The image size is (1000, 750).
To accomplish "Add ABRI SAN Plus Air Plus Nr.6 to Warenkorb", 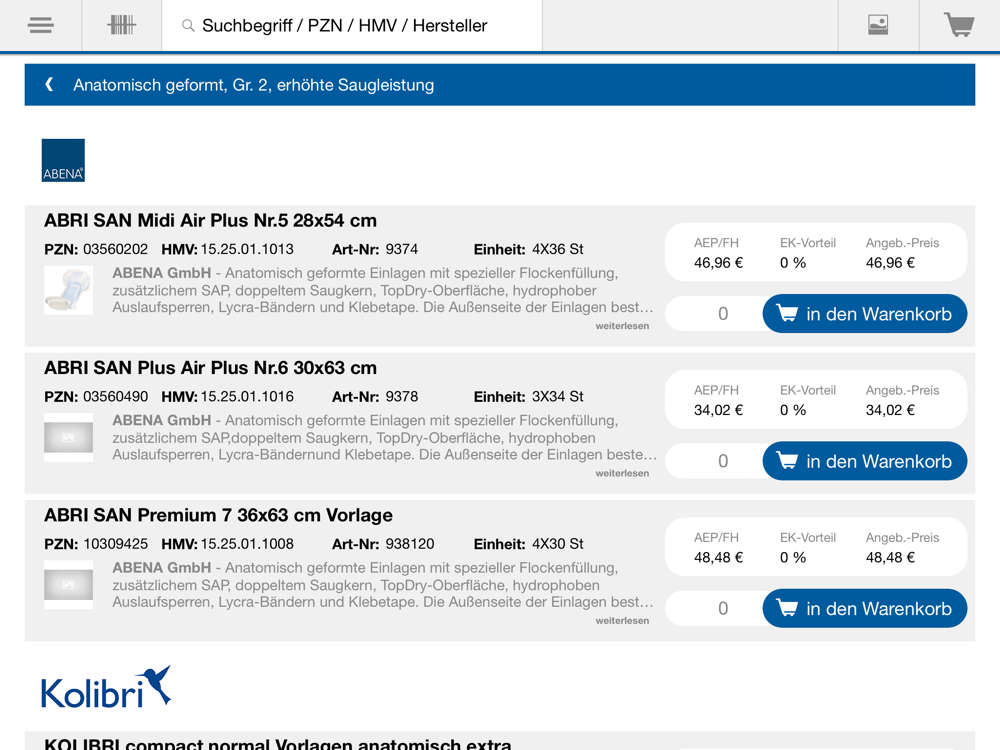I will point(865,461).
